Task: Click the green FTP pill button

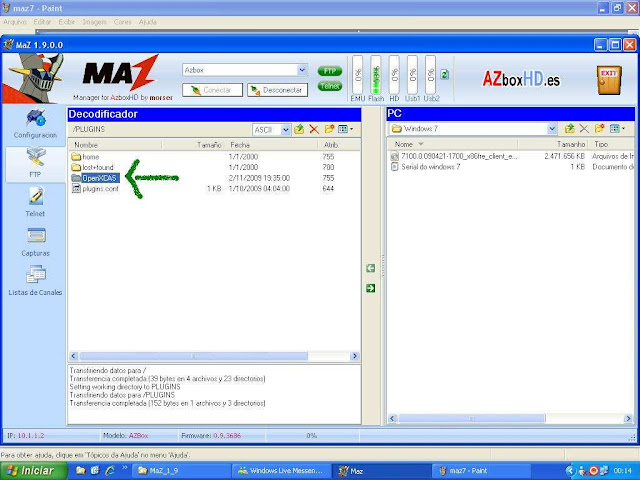Action: click(329, 71)
